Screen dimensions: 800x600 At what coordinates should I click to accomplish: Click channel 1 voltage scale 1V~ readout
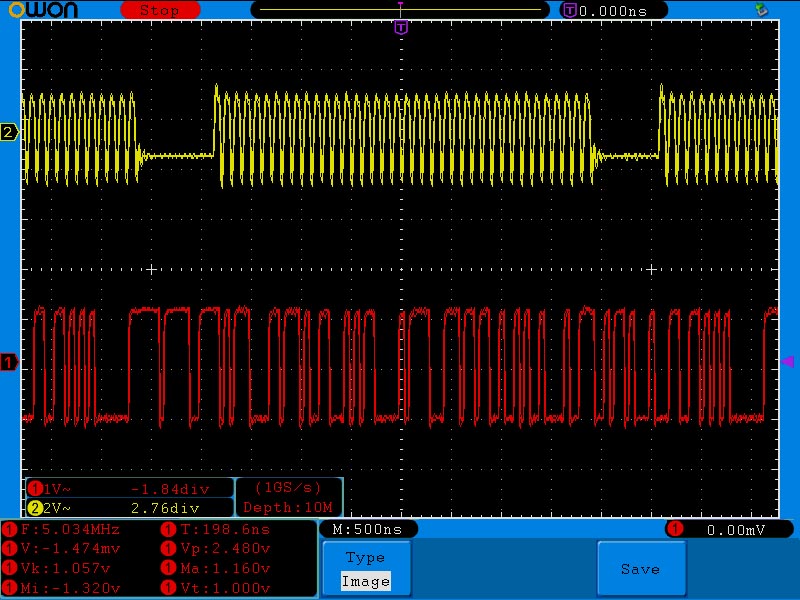point(57,489)
